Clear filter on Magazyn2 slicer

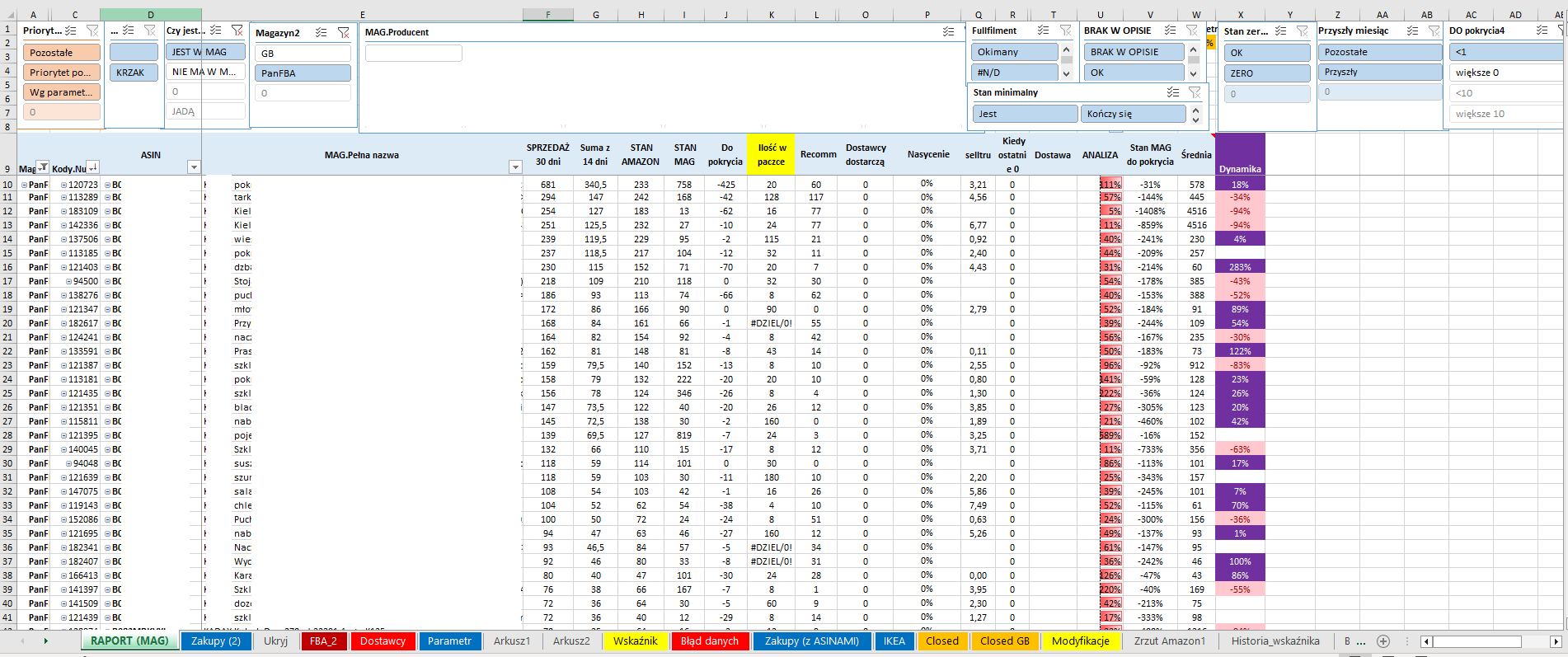pyautogui.click(x=344, y=33)
